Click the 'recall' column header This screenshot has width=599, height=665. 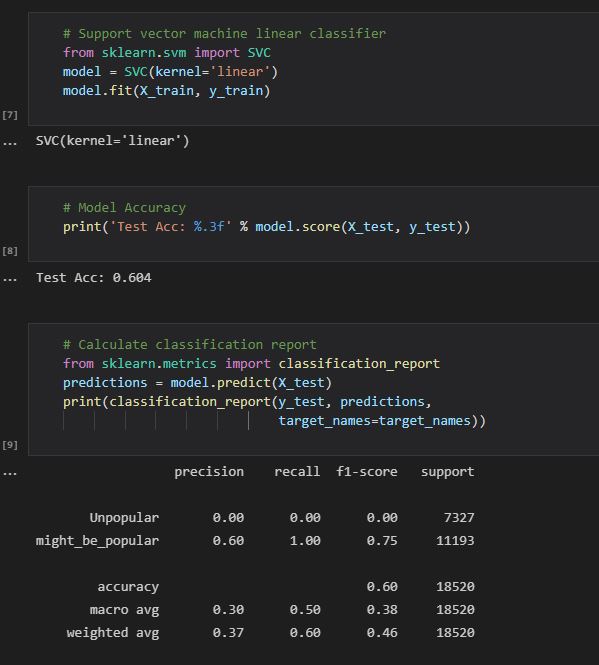coord(297,472)
